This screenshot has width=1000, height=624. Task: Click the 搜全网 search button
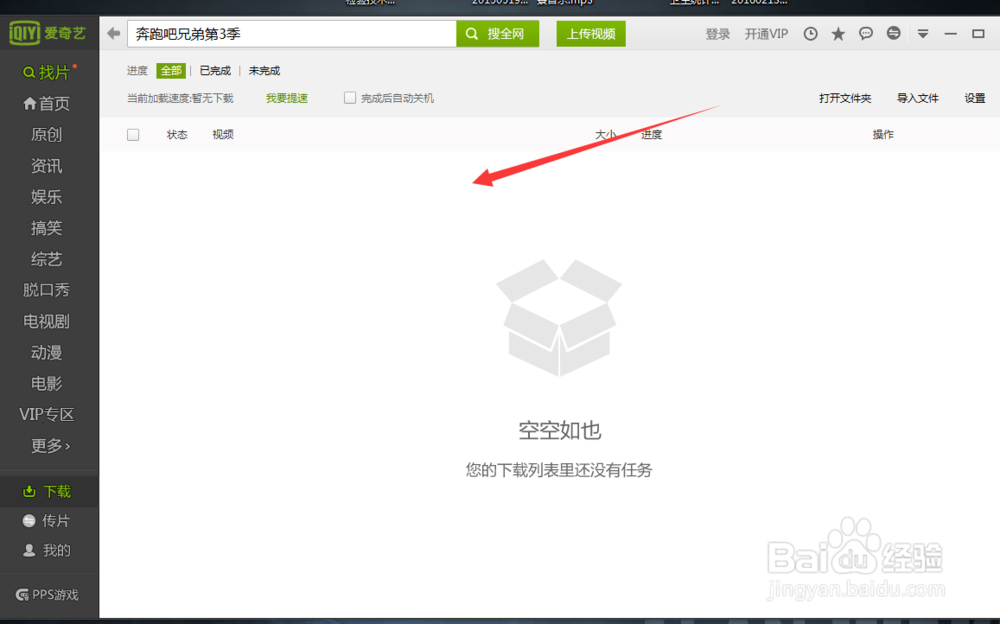[x=497, y=34]
